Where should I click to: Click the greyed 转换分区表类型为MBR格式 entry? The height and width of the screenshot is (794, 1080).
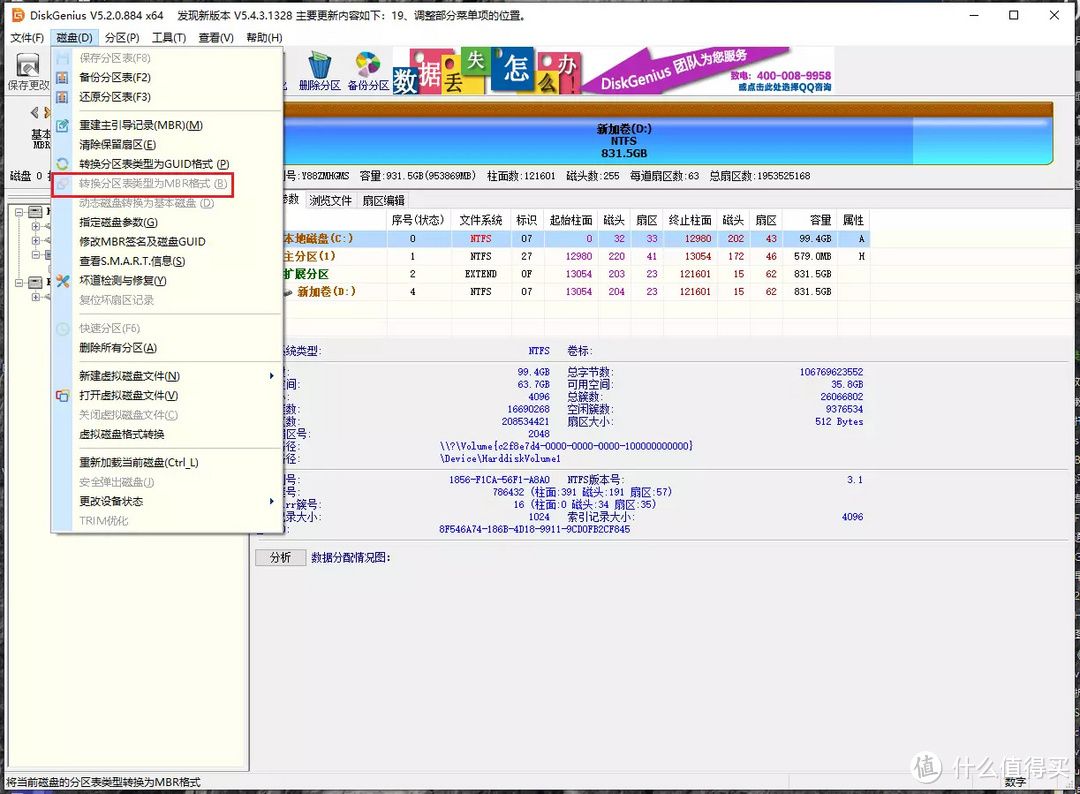click(x=153, y=184)
